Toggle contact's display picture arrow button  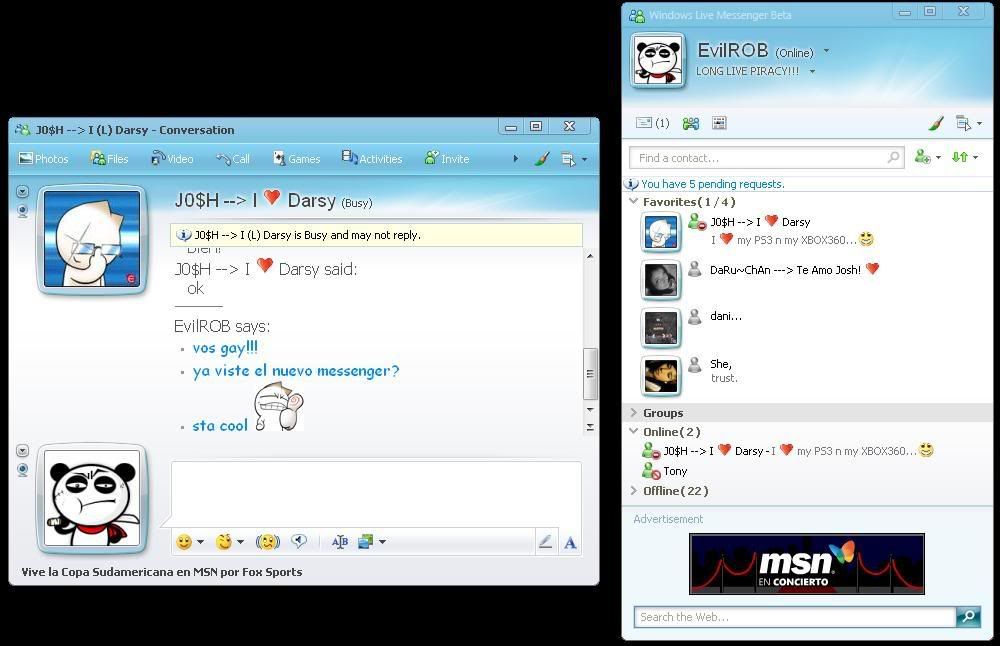[x=22, y=192]
